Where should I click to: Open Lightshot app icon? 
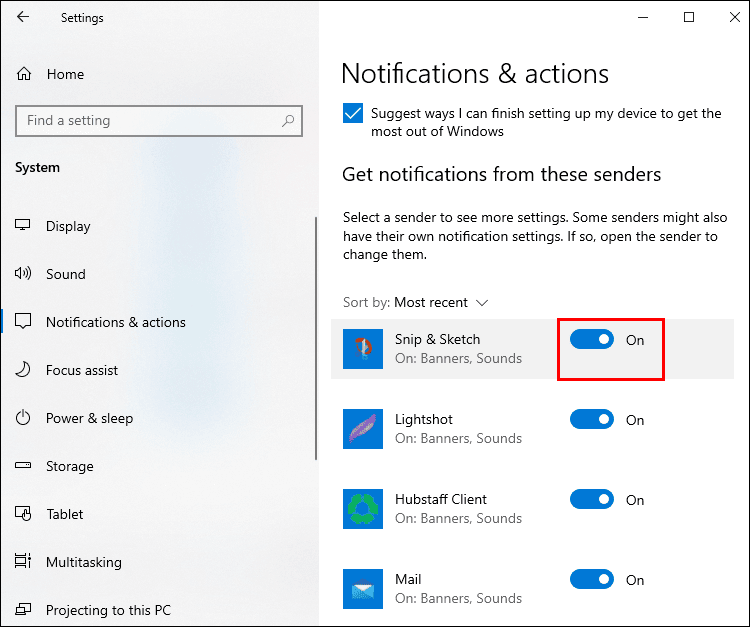pos(363,429)
